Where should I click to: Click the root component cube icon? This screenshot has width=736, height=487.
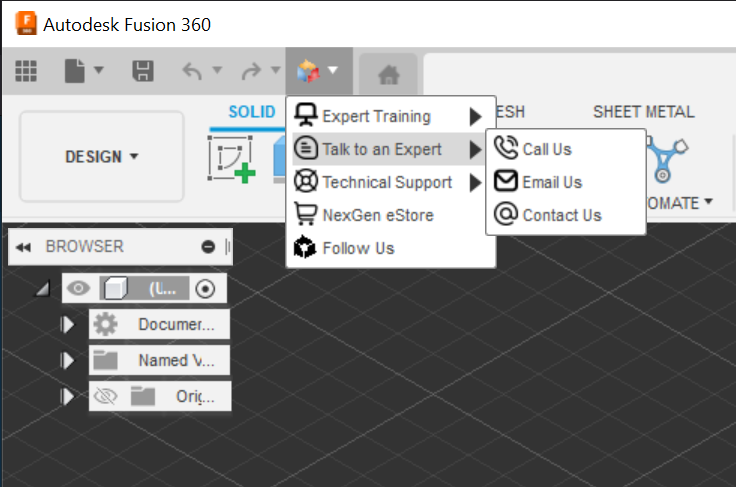(x=115, y=288)
